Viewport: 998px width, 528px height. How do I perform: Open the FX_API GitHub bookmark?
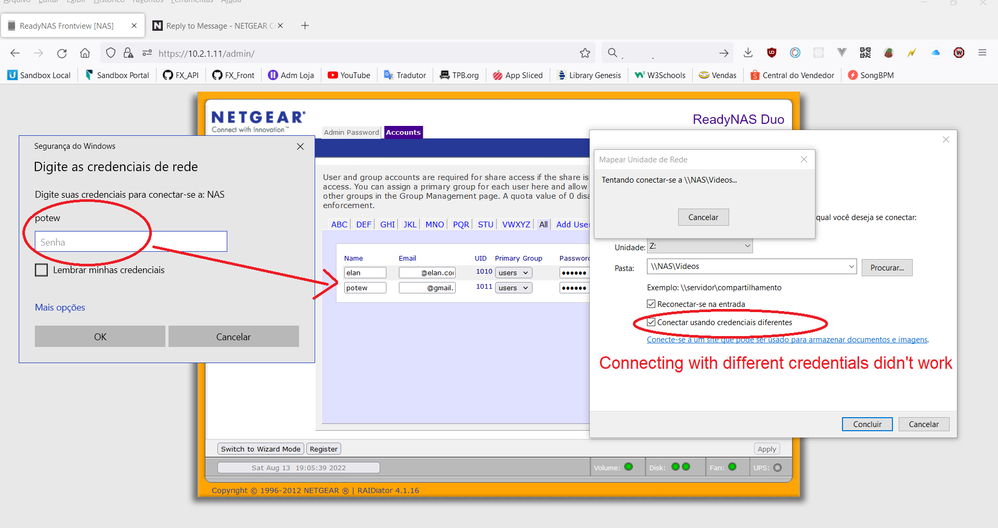pos(181,75)
